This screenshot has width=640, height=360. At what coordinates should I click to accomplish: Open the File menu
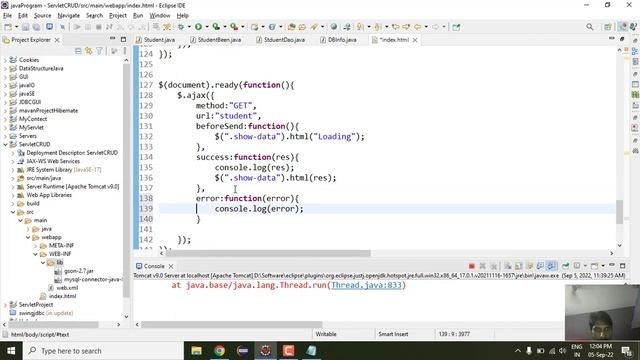pos(7,16)
